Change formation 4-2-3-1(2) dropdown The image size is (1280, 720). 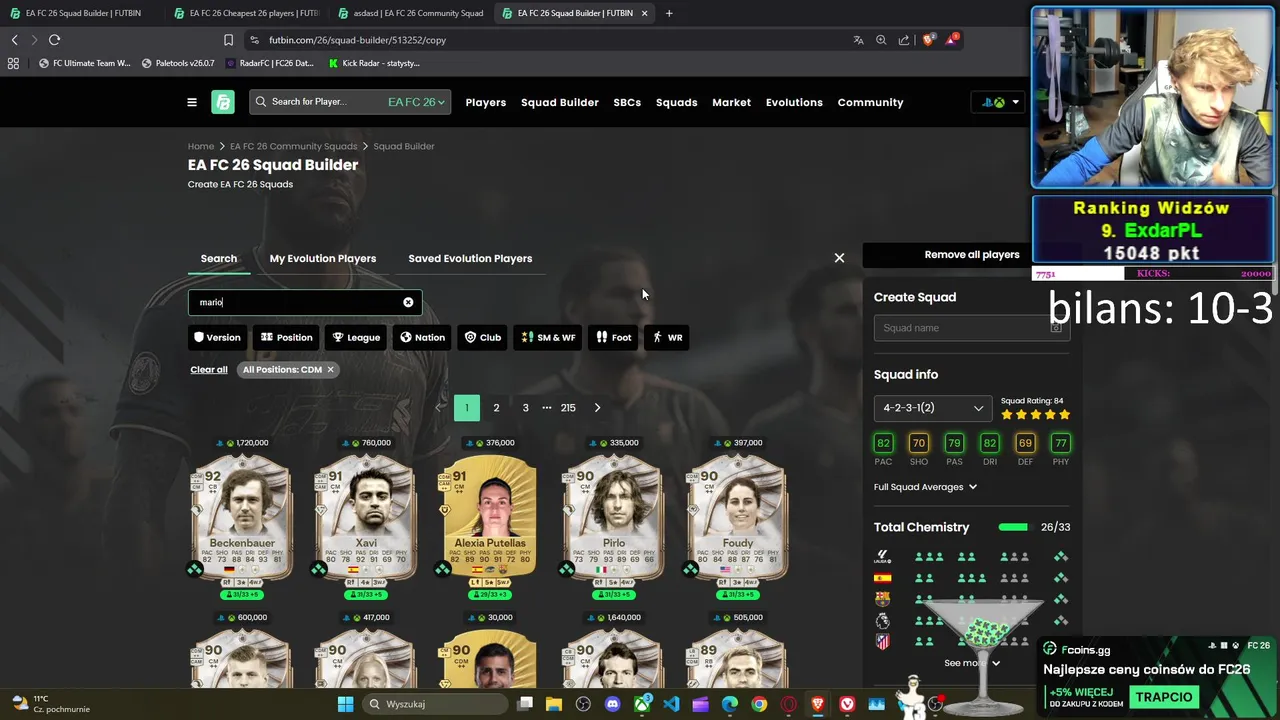[x=933, y=408]
